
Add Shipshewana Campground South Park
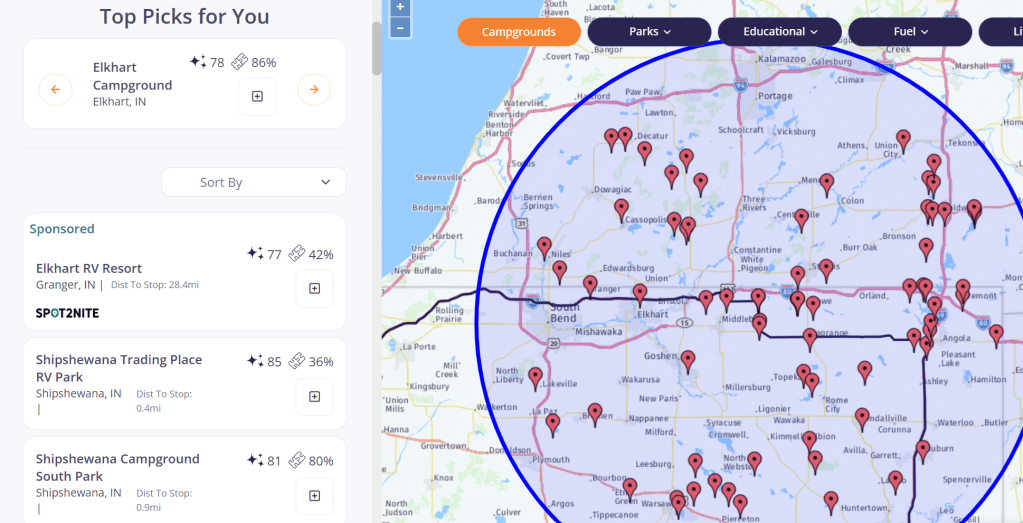click(314, 495)
